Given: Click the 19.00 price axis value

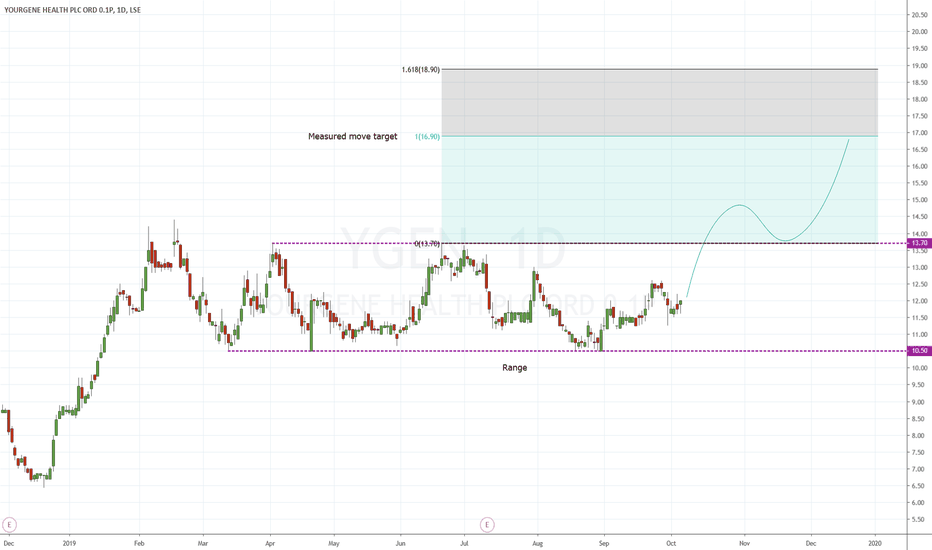Looking at the screenshot, I should coord(920,65).
